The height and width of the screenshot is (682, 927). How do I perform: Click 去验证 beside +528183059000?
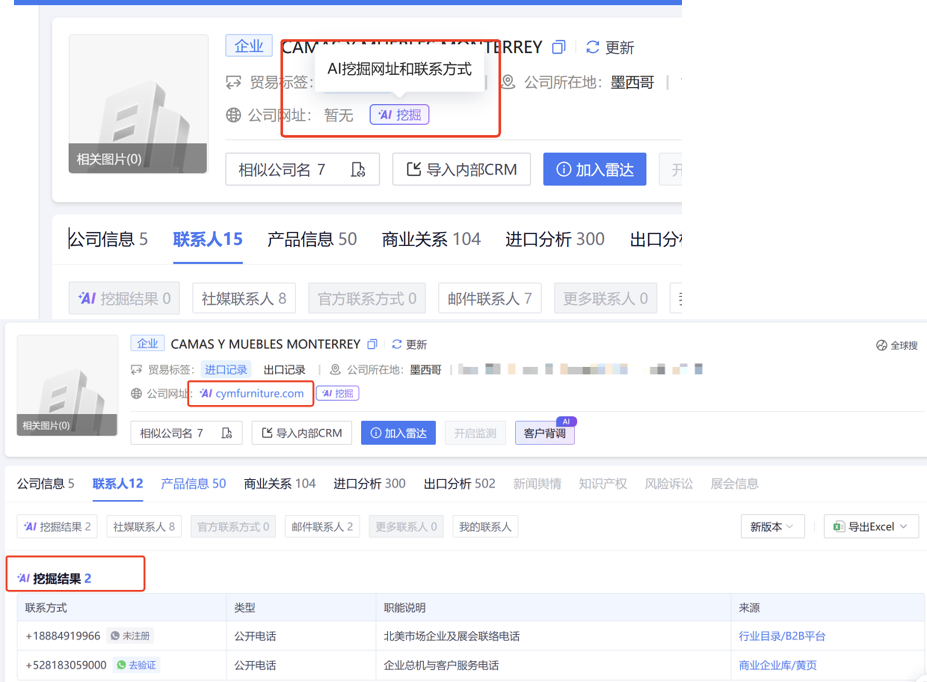point(136,665)
